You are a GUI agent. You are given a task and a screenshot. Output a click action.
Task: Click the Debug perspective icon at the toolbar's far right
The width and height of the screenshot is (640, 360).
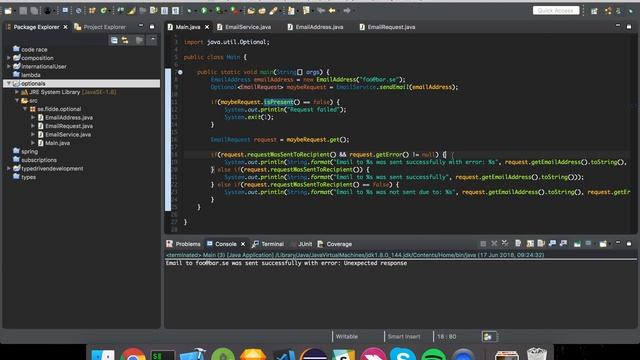[631, 11]
